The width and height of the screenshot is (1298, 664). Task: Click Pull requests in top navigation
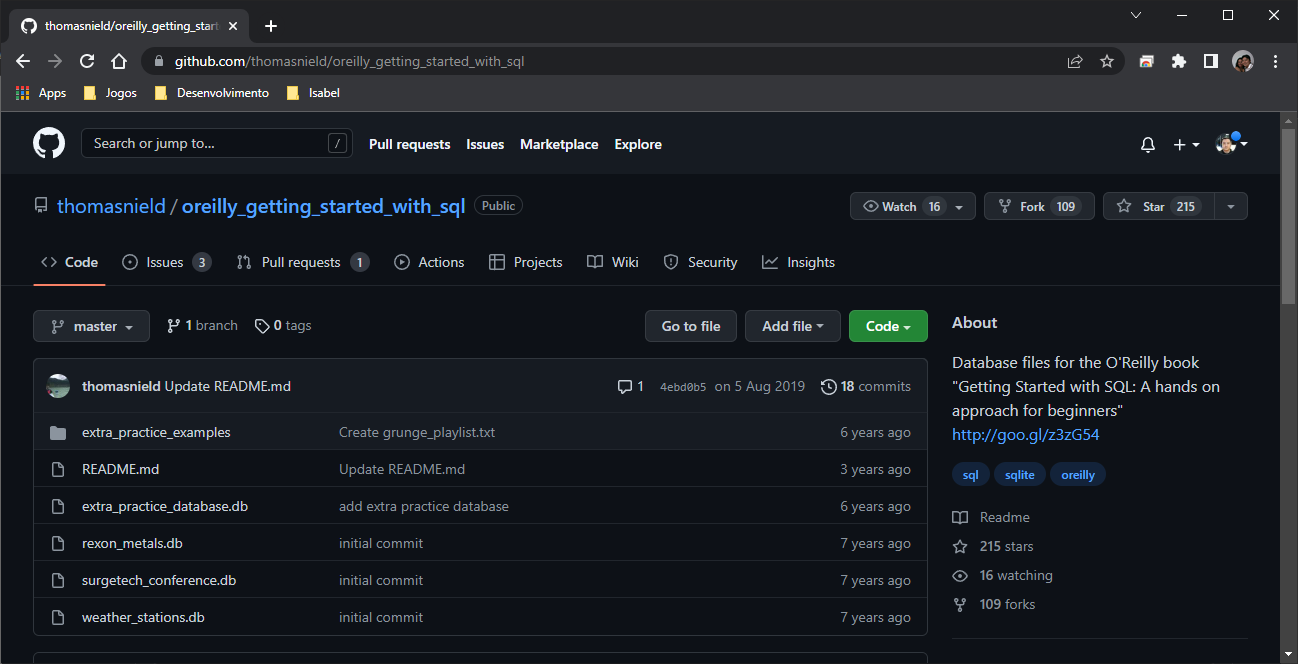(410, 144)
